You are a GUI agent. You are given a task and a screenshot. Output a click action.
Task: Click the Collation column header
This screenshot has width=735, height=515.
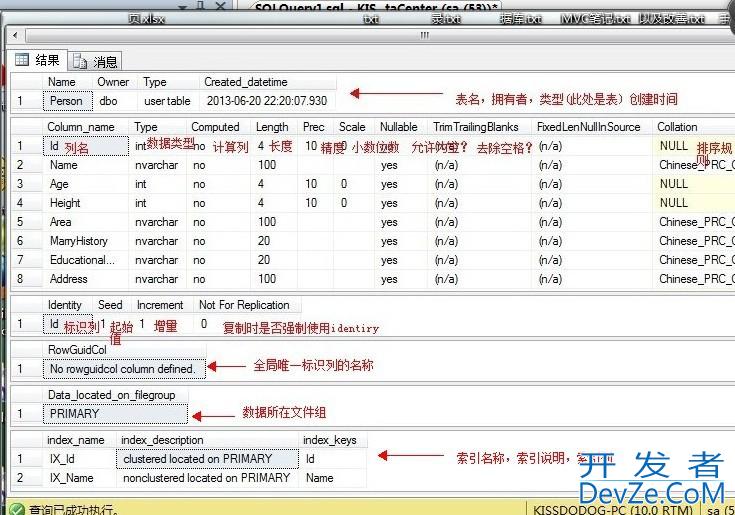tap(693, 127)
